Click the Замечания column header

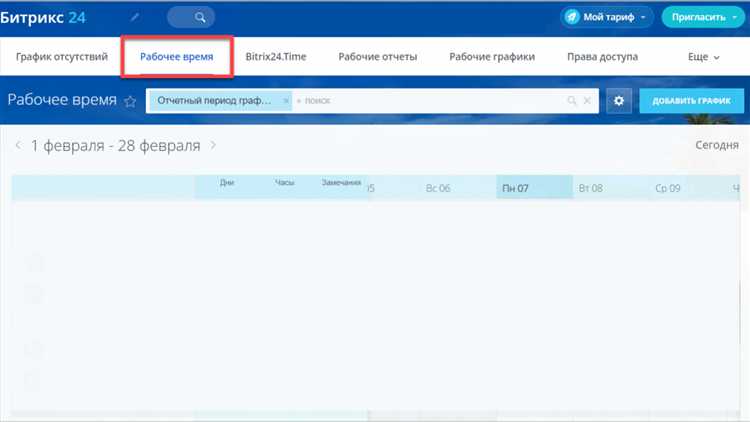click(341, 182)
